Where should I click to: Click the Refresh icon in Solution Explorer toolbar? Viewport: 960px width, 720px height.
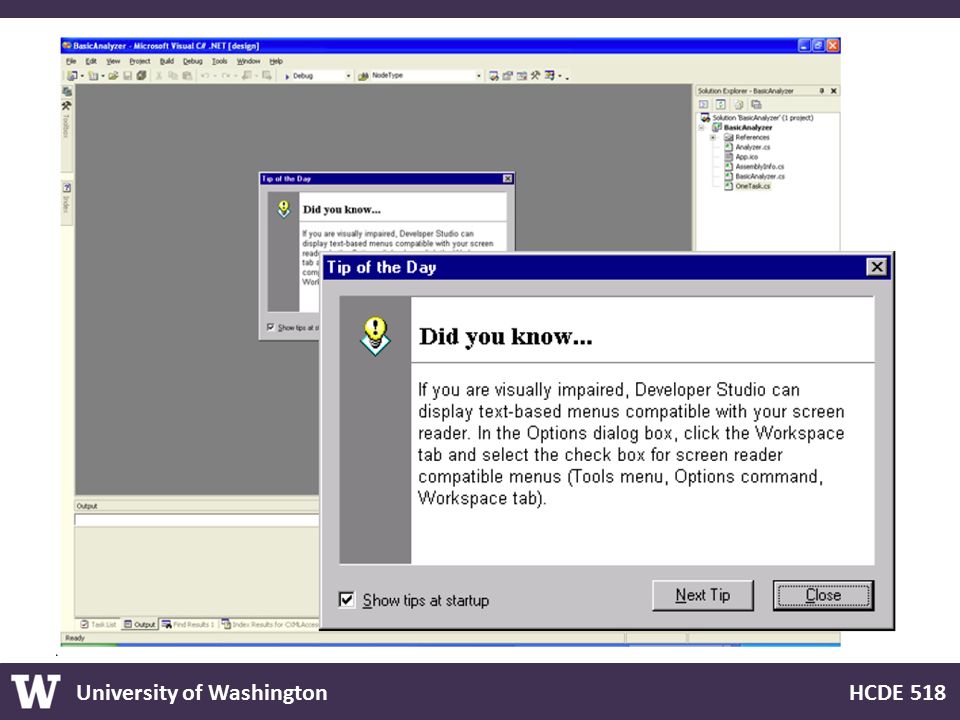pos(721,105)
